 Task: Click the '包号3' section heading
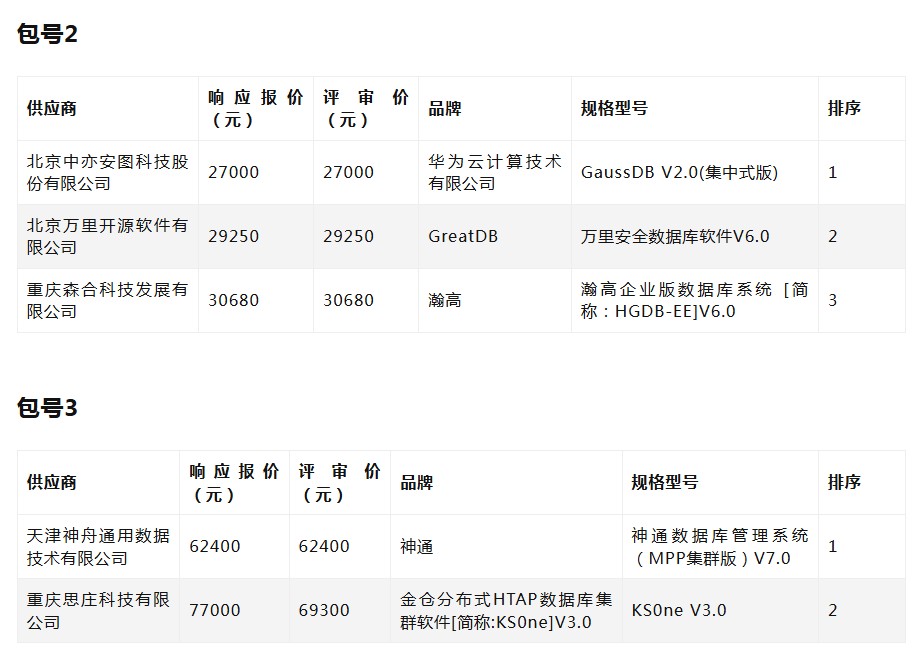[x=47, y=408]
